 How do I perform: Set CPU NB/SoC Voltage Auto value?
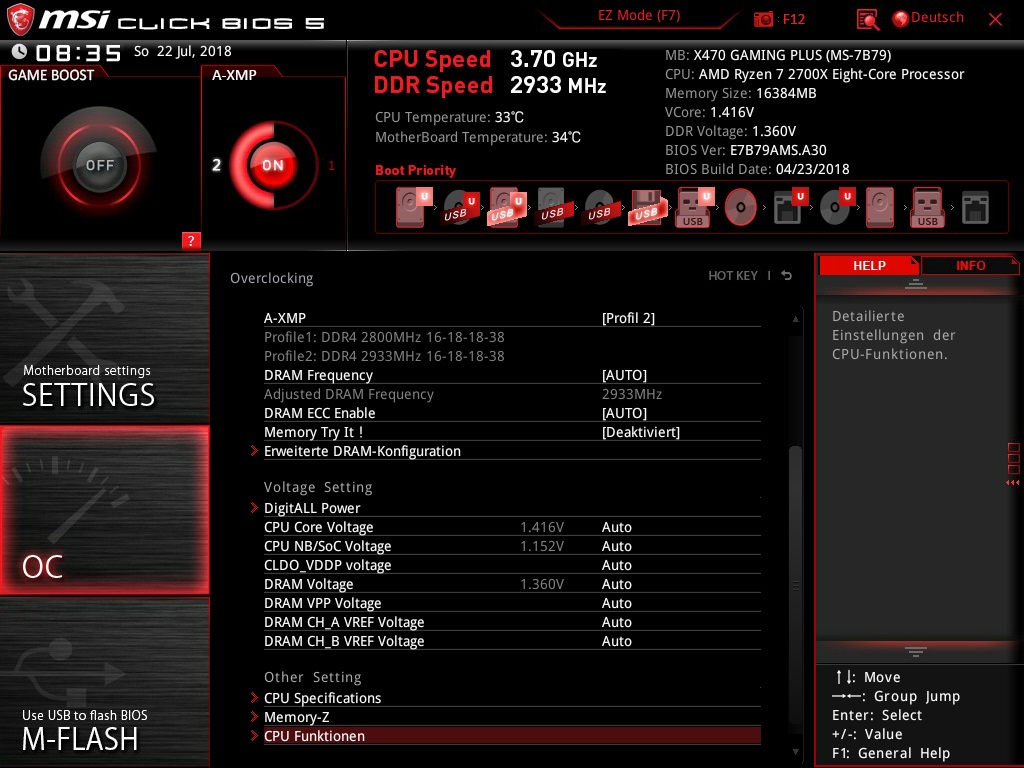(616, 546)
